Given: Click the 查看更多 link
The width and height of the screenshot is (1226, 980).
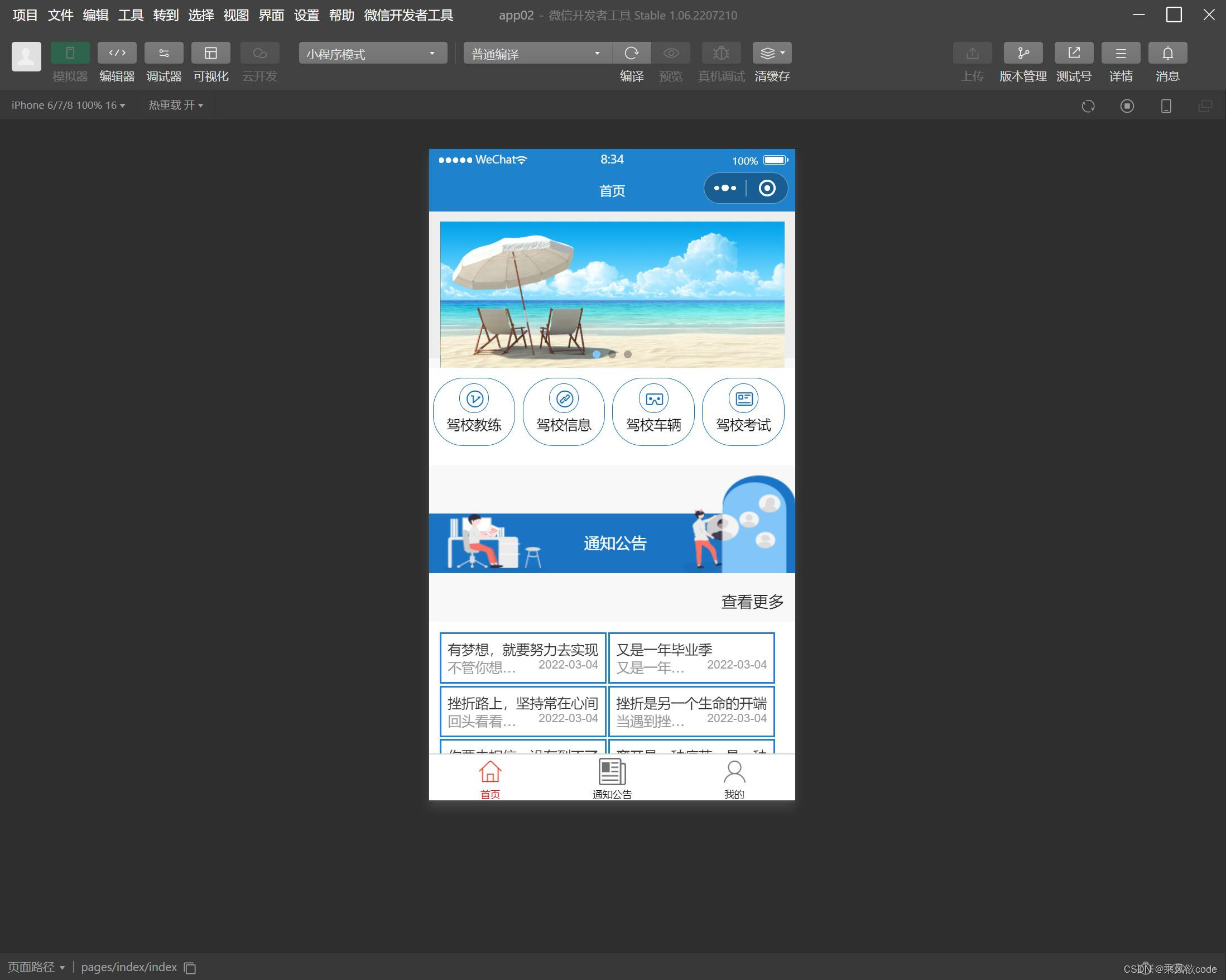Looking at the screenshot, I should click(x=752, y=601).
